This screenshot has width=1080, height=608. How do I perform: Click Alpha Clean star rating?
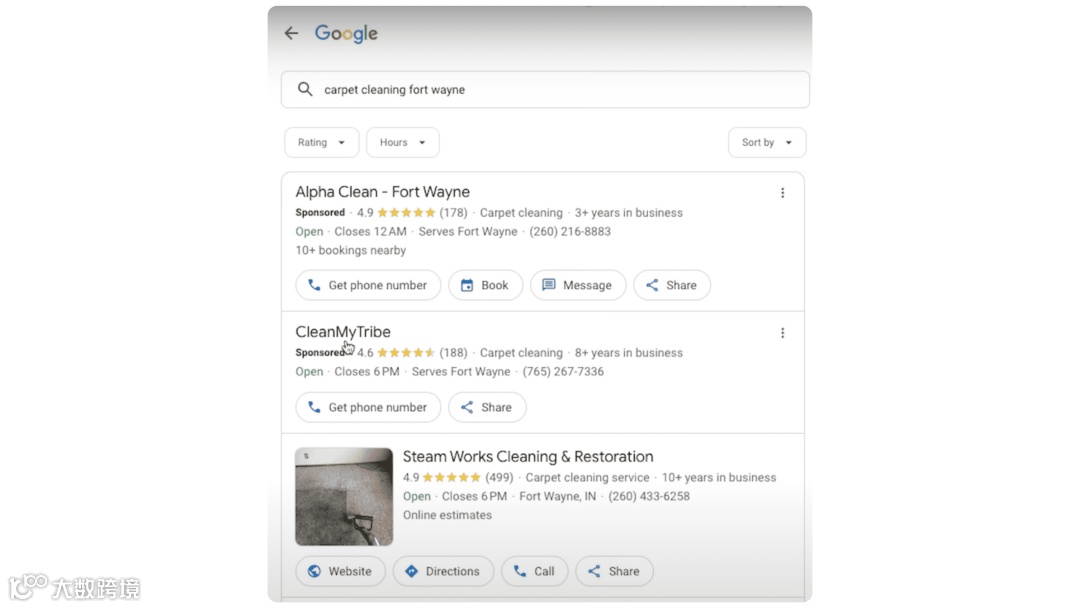(x=406, y=213)
